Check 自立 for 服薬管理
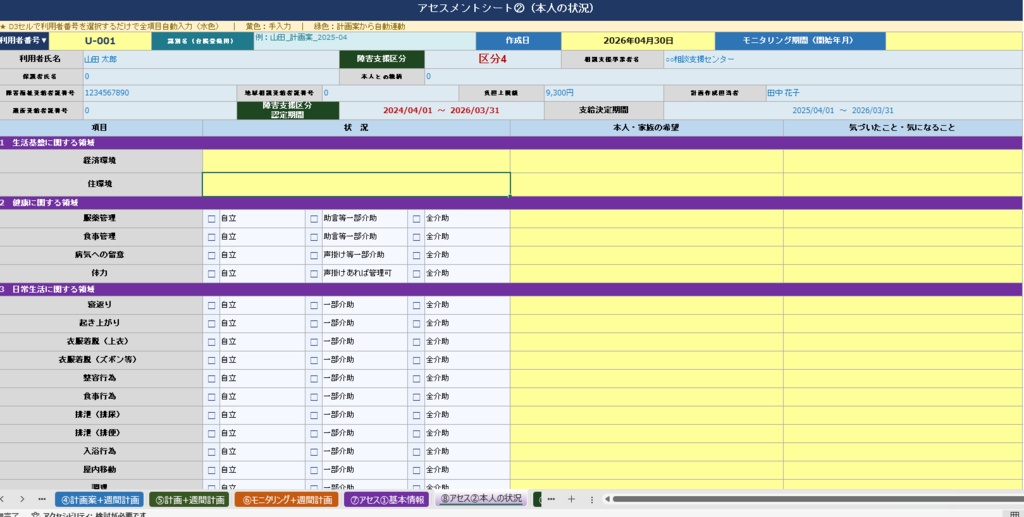 pos(211,219)
